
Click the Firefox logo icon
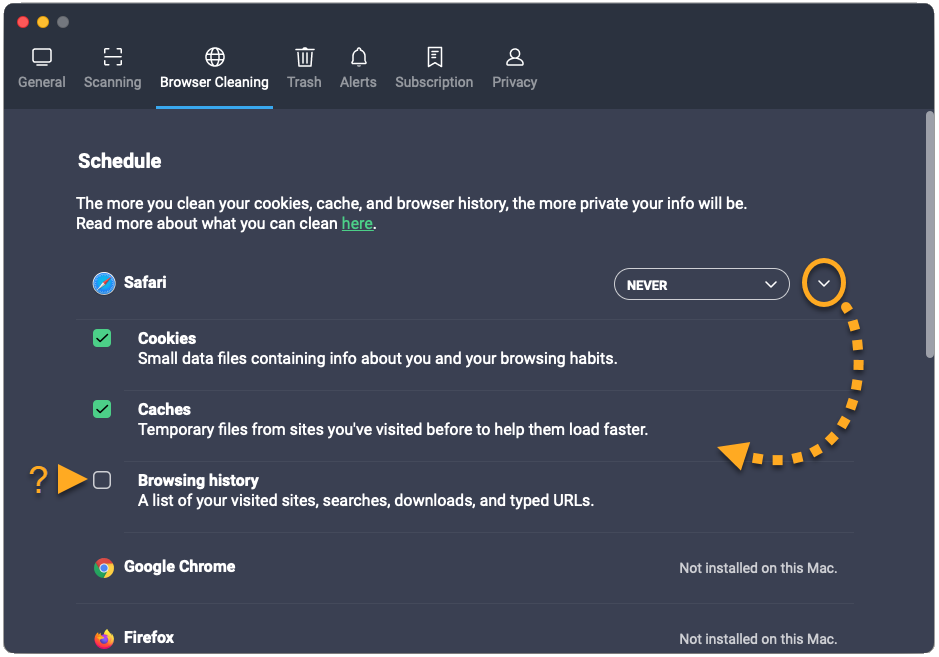pyautogui.click(x=104, y=638)
